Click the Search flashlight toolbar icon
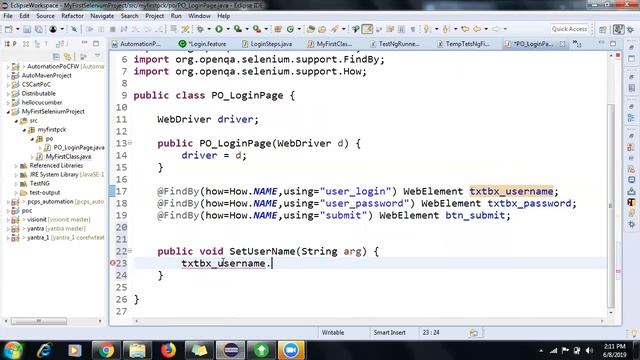Viewport: 640px width, 360px height. point(335,29)
